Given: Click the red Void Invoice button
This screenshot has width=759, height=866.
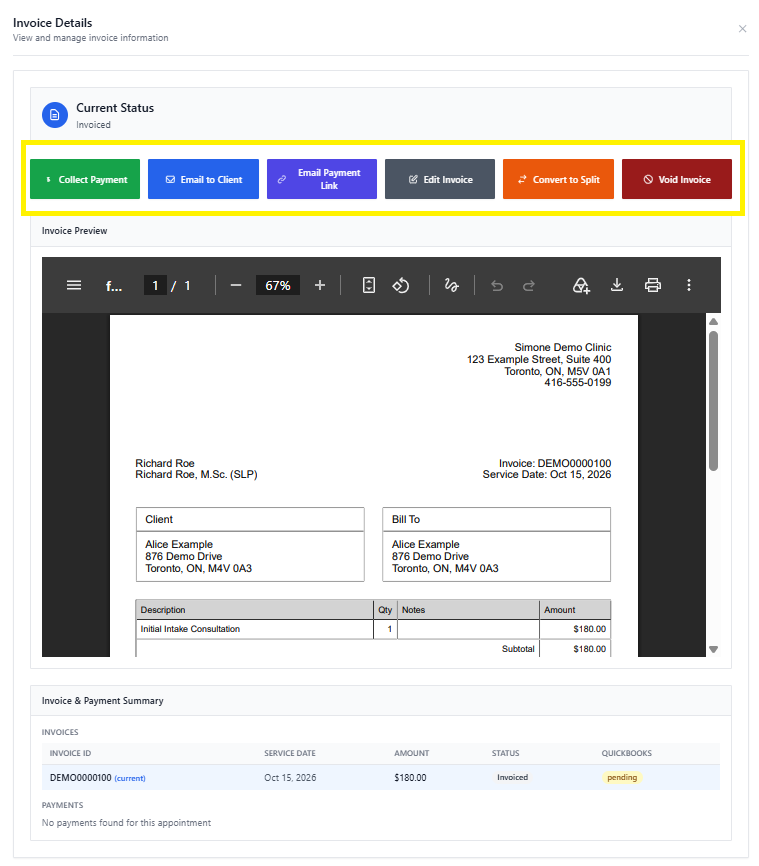Looking at the screenshot, I should click(677, 179).
